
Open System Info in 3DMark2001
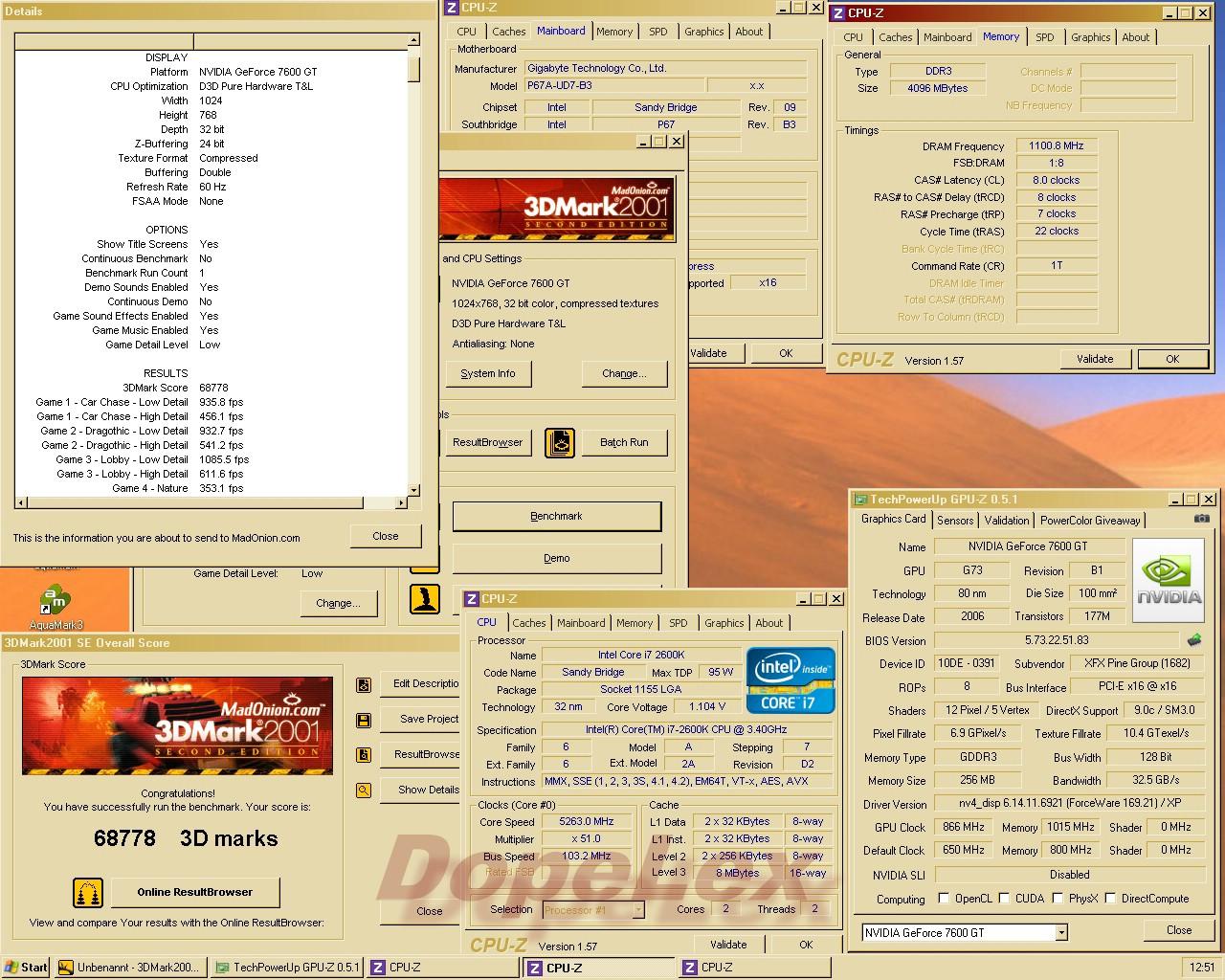(x=488, y=374)
